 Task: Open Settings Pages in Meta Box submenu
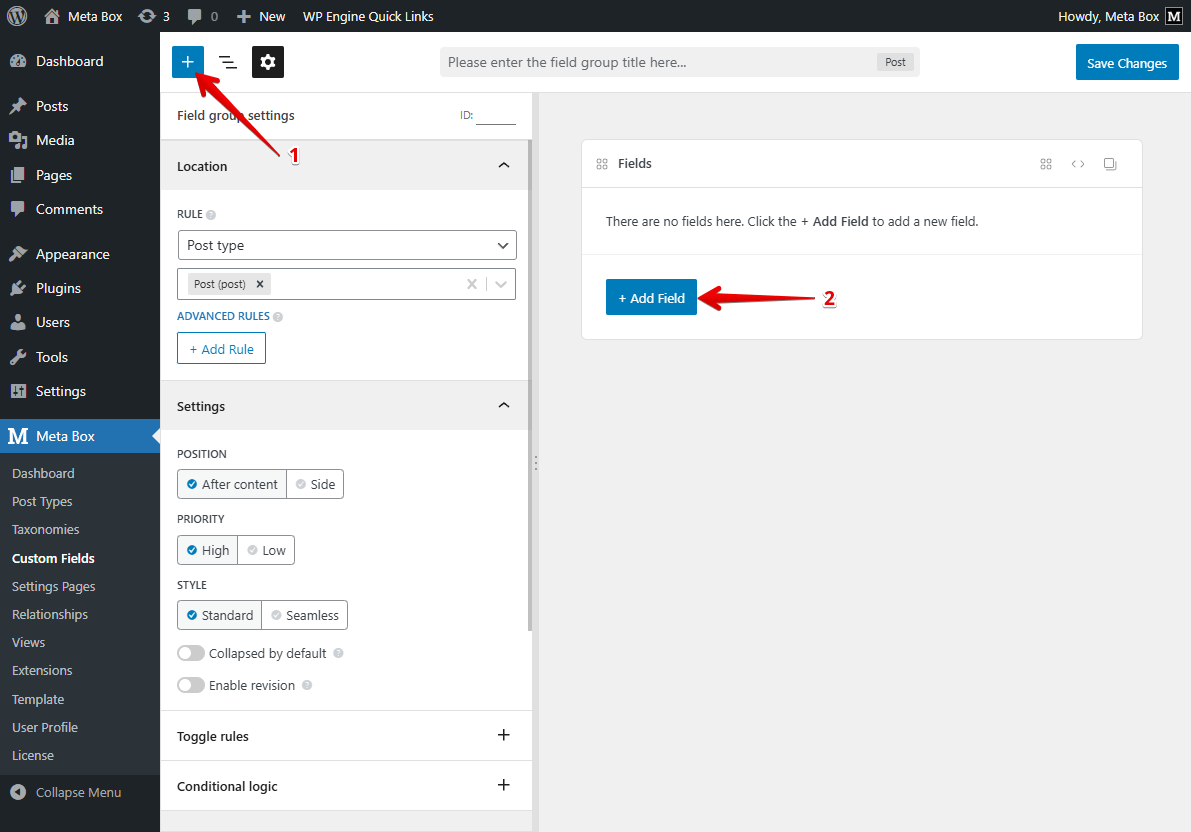[53, 586]
